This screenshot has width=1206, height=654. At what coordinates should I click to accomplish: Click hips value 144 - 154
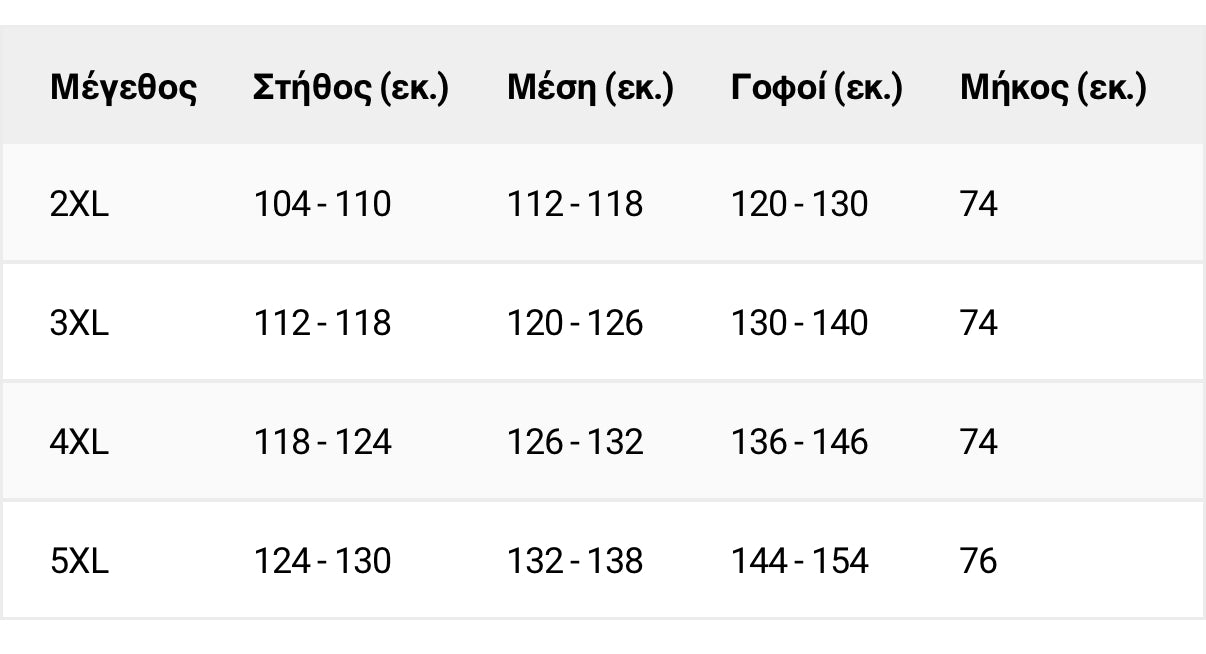pyautogui.click(x=800, y=561)
